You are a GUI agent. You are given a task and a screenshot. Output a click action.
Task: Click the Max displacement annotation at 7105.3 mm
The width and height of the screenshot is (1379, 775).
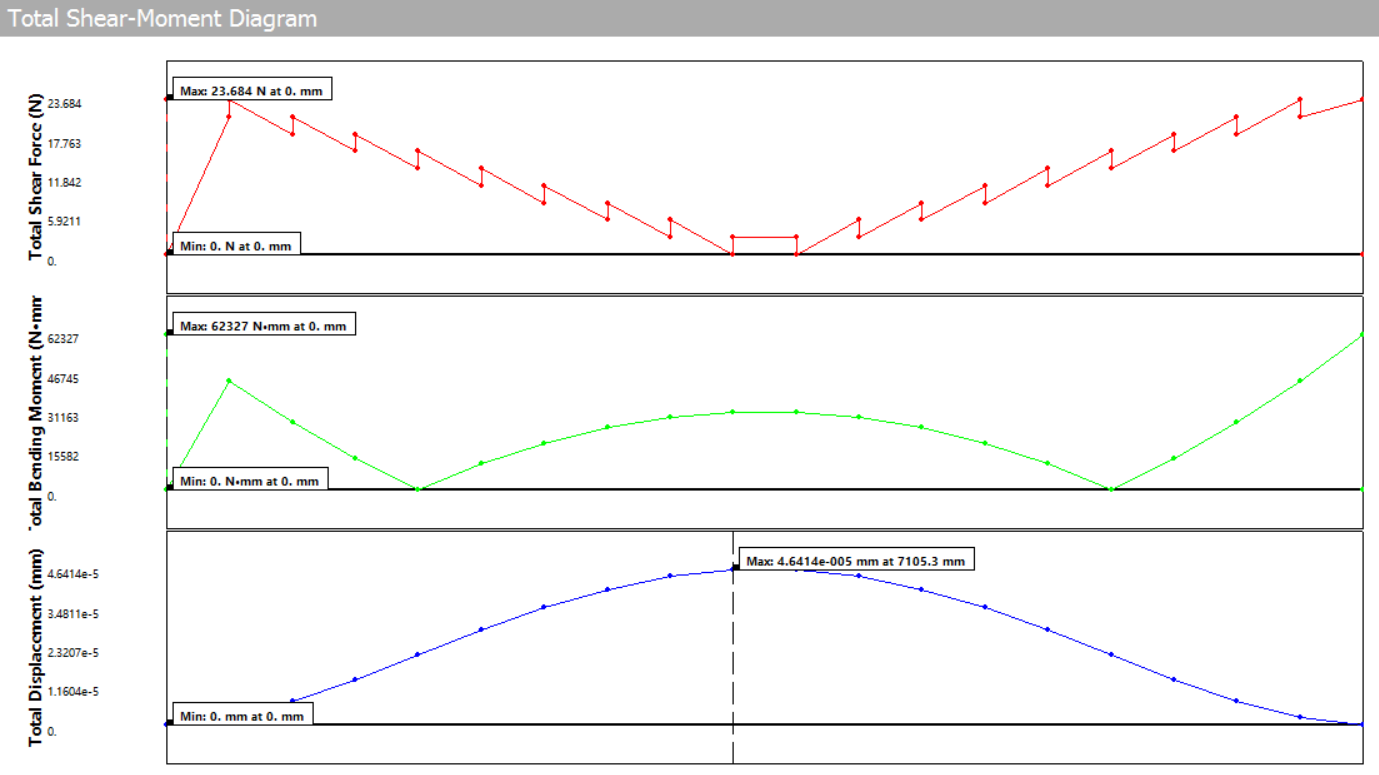click(x=856, y=560)
